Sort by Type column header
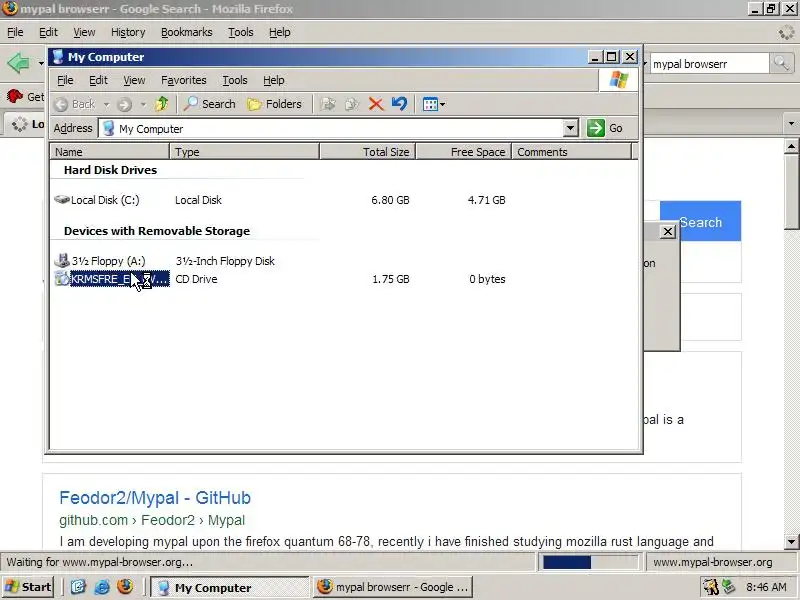 point(244,152)
